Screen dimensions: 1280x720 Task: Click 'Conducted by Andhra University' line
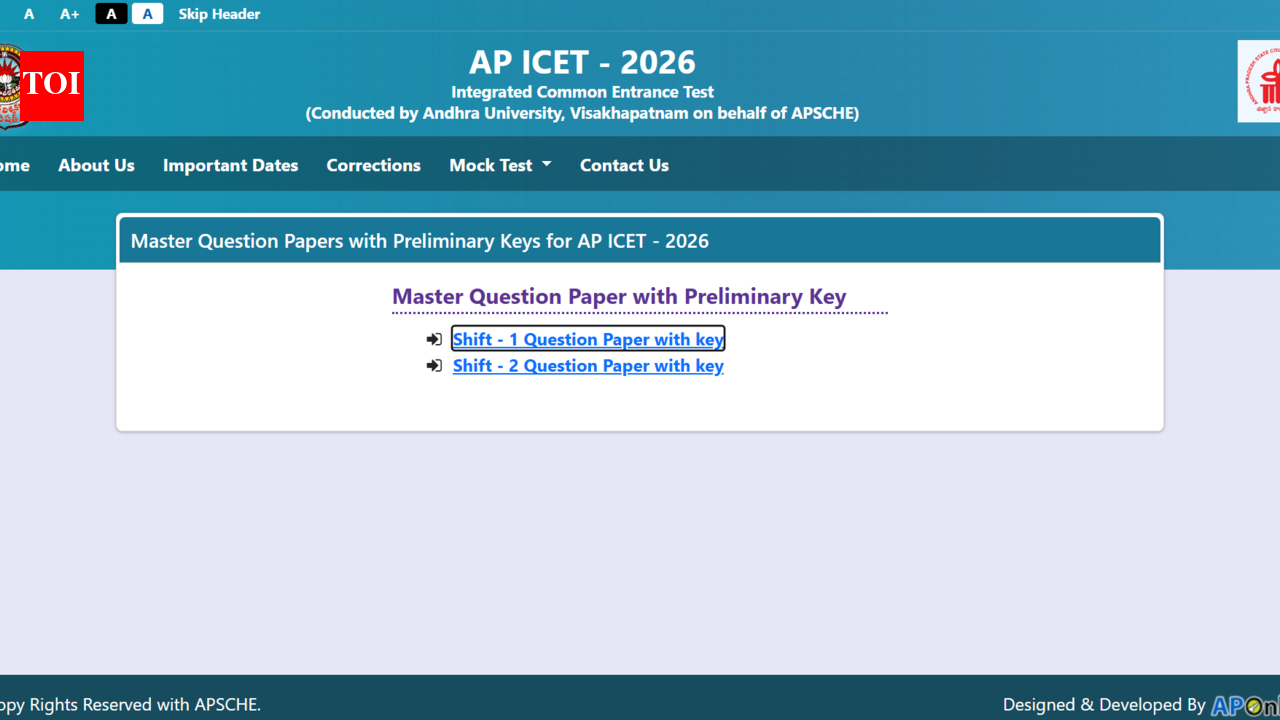582,113
